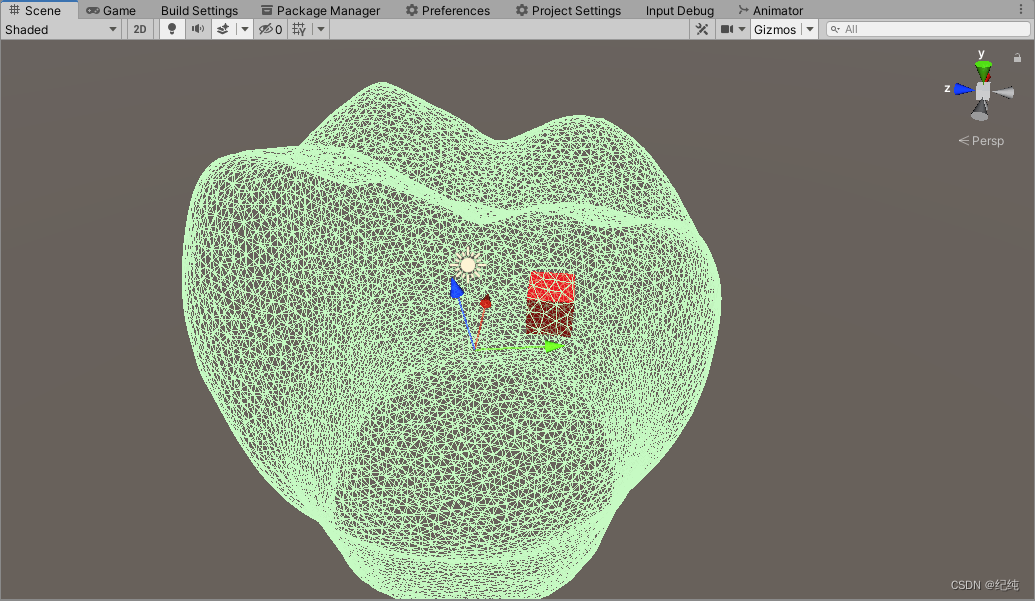Viewport: 1035px width, 601px height.
Task: Toggle the scene gizmo lock padlock
Action: tap(1017, 58)
